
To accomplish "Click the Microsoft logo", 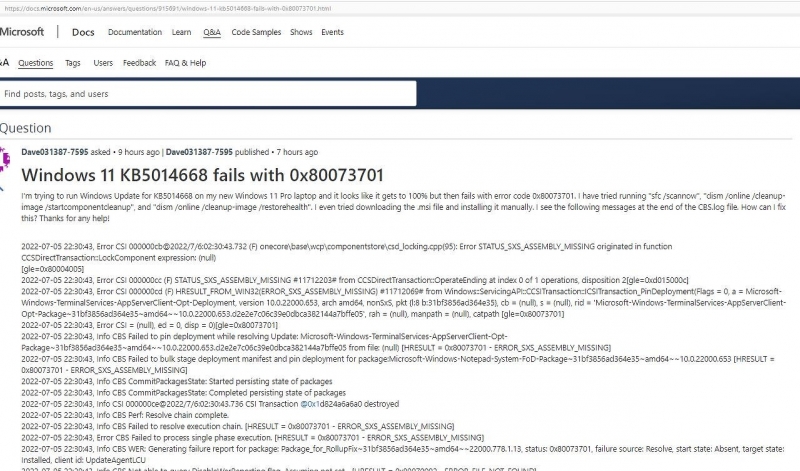I will coord(22,32).
